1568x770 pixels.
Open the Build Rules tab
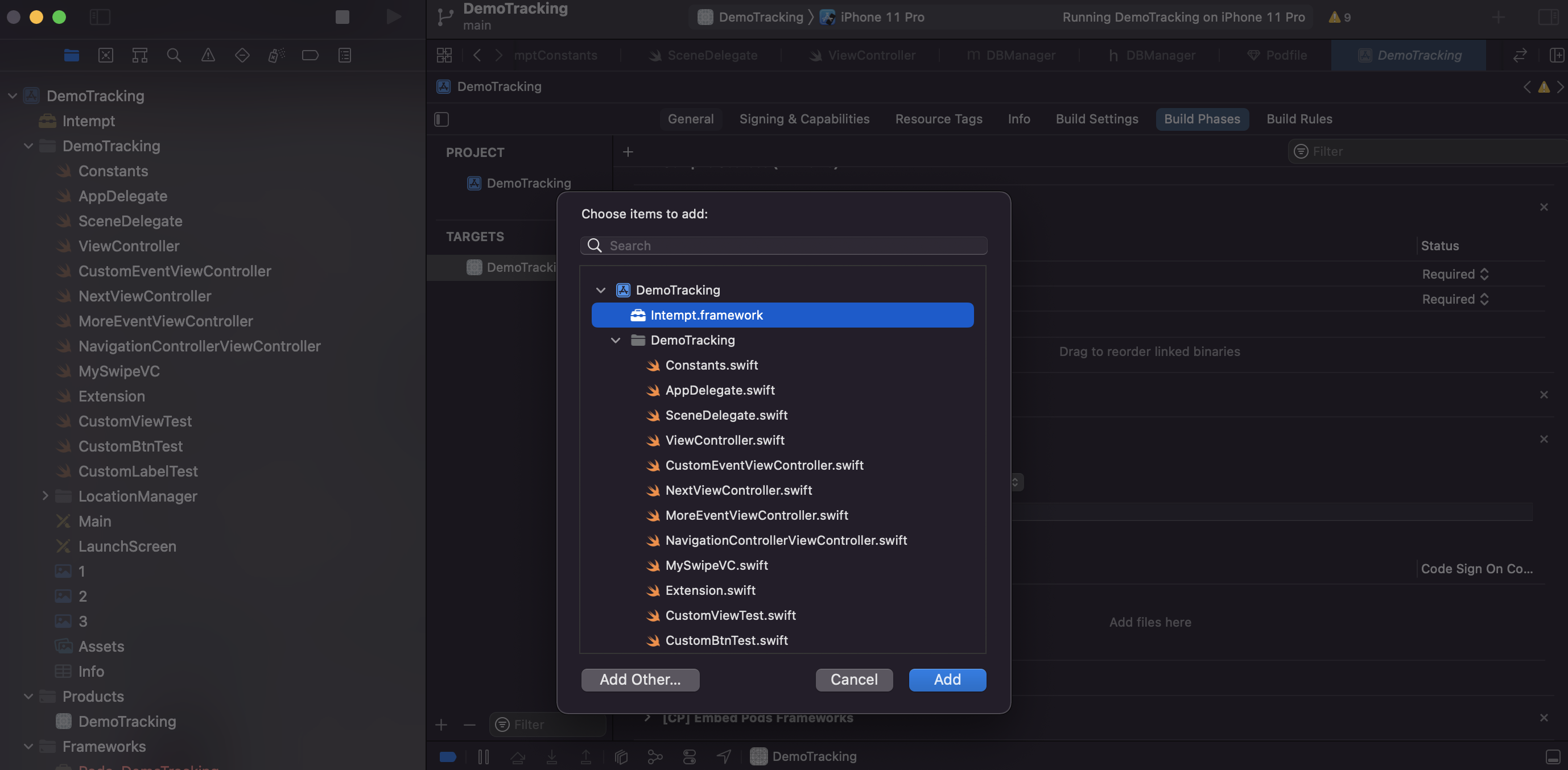click(1299, 119)
